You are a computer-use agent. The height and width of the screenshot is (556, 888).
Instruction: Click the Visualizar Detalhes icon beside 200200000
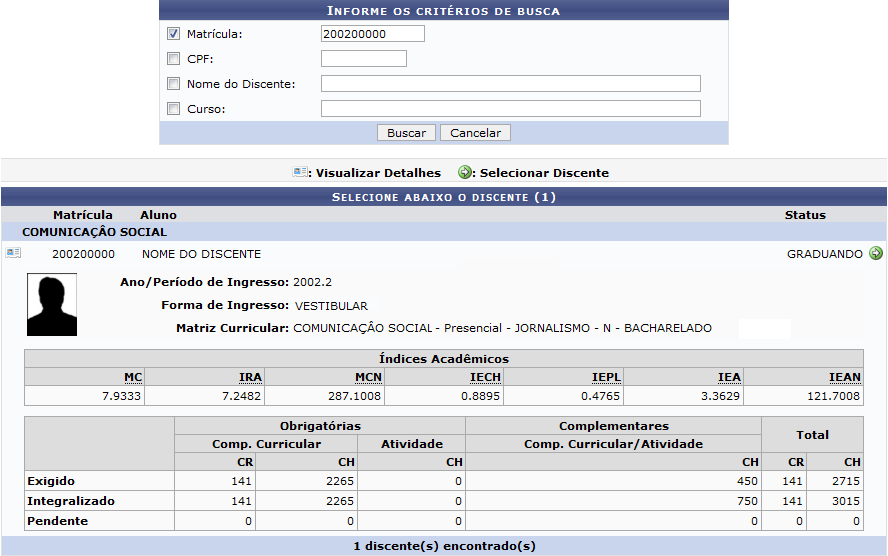[14, 253]
